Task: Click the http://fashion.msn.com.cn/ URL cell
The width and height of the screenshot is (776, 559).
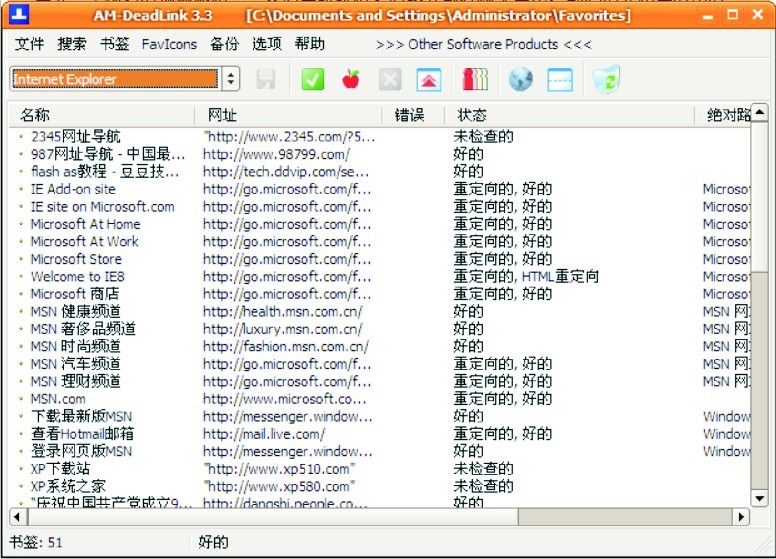Action: (286, 346)
